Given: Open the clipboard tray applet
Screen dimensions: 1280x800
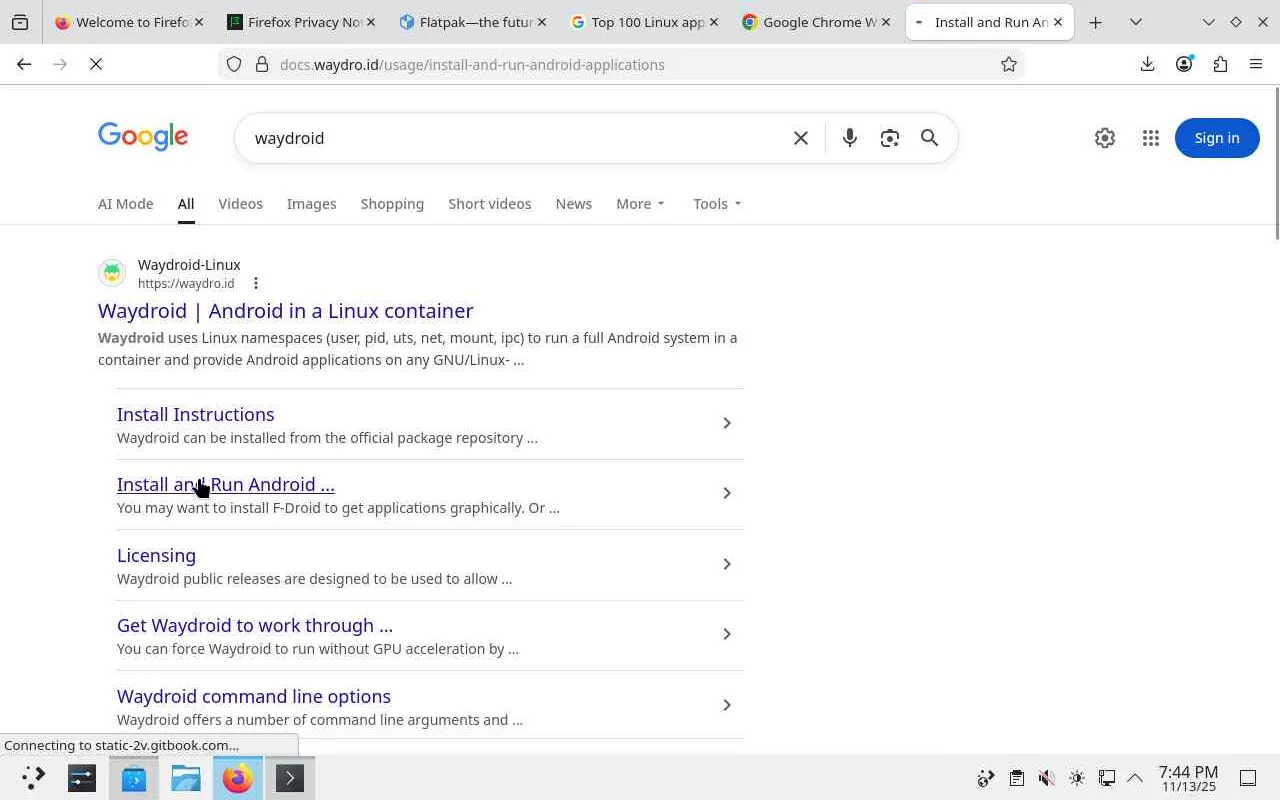Looking at the screenshot, I should tap(1017, 778).
